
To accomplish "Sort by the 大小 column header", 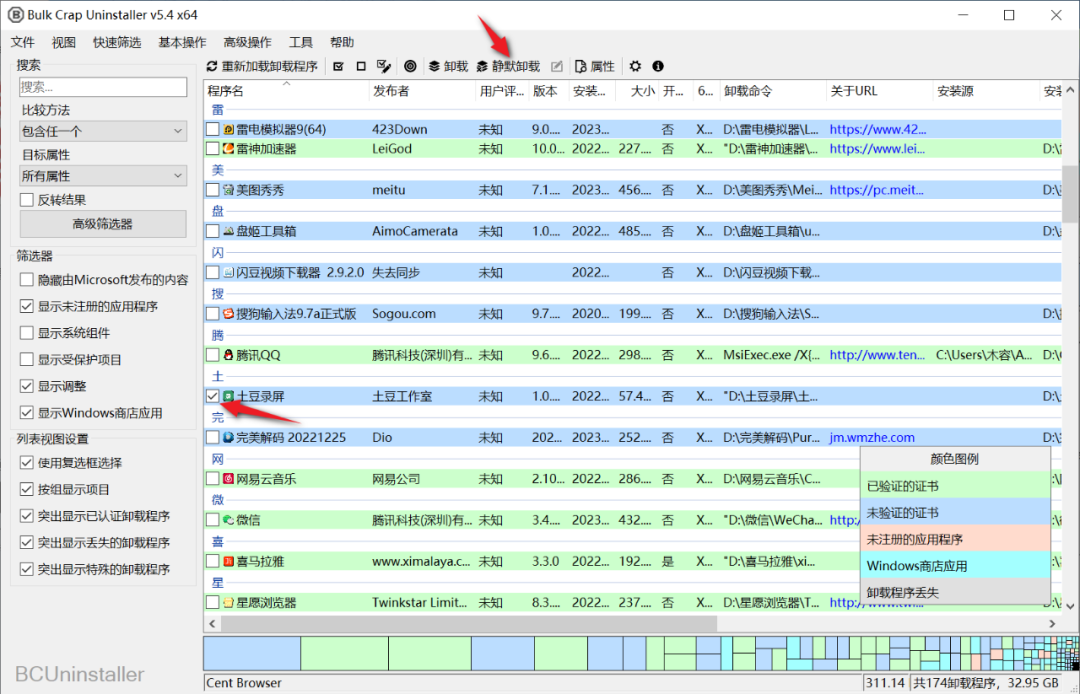I will pos(637,91).
